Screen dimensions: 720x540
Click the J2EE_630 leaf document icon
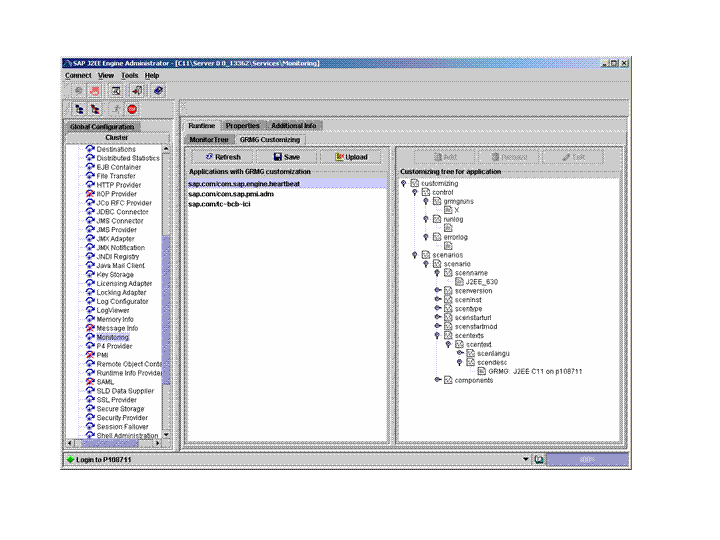459,281
